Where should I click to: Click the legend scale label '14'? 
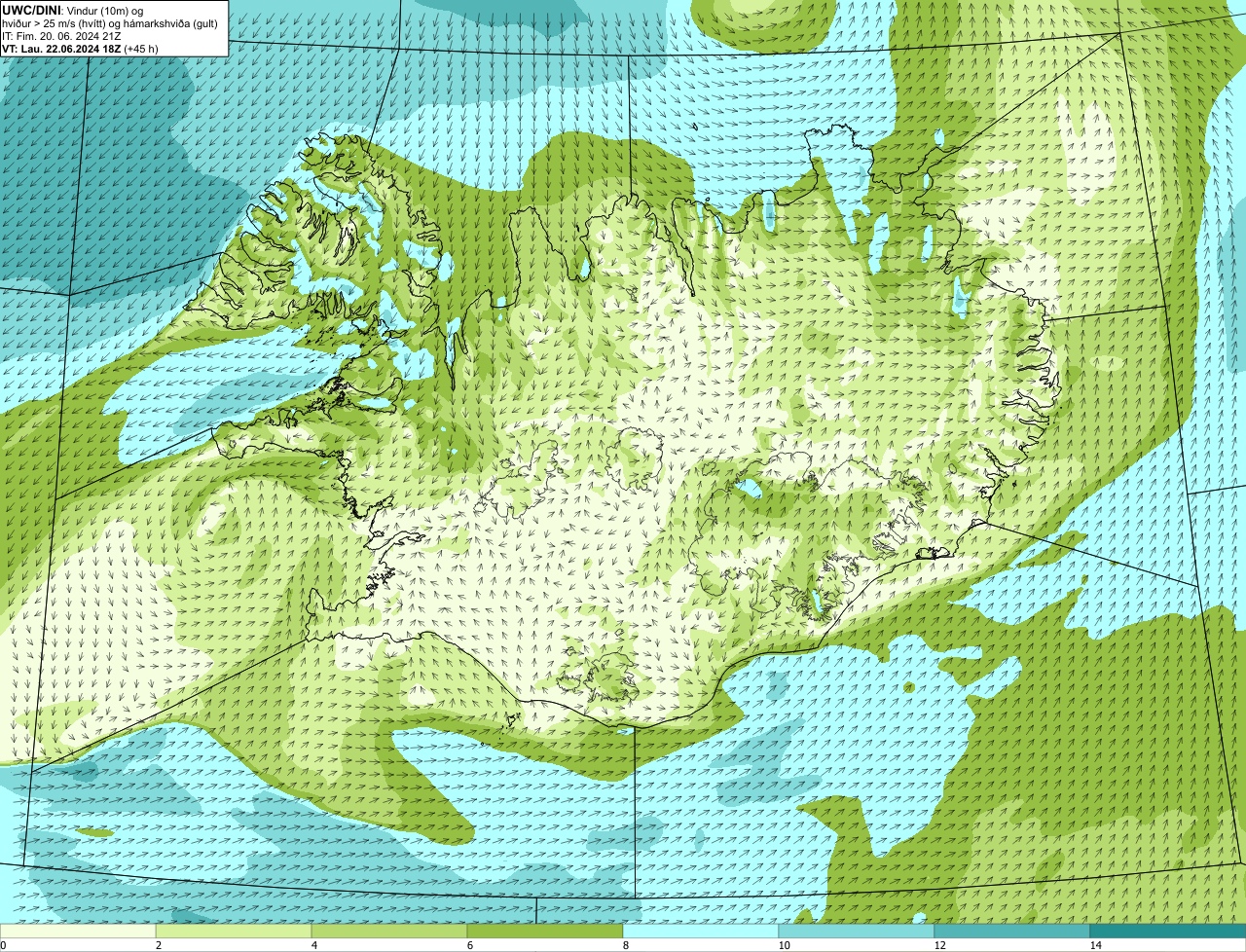1095,945
